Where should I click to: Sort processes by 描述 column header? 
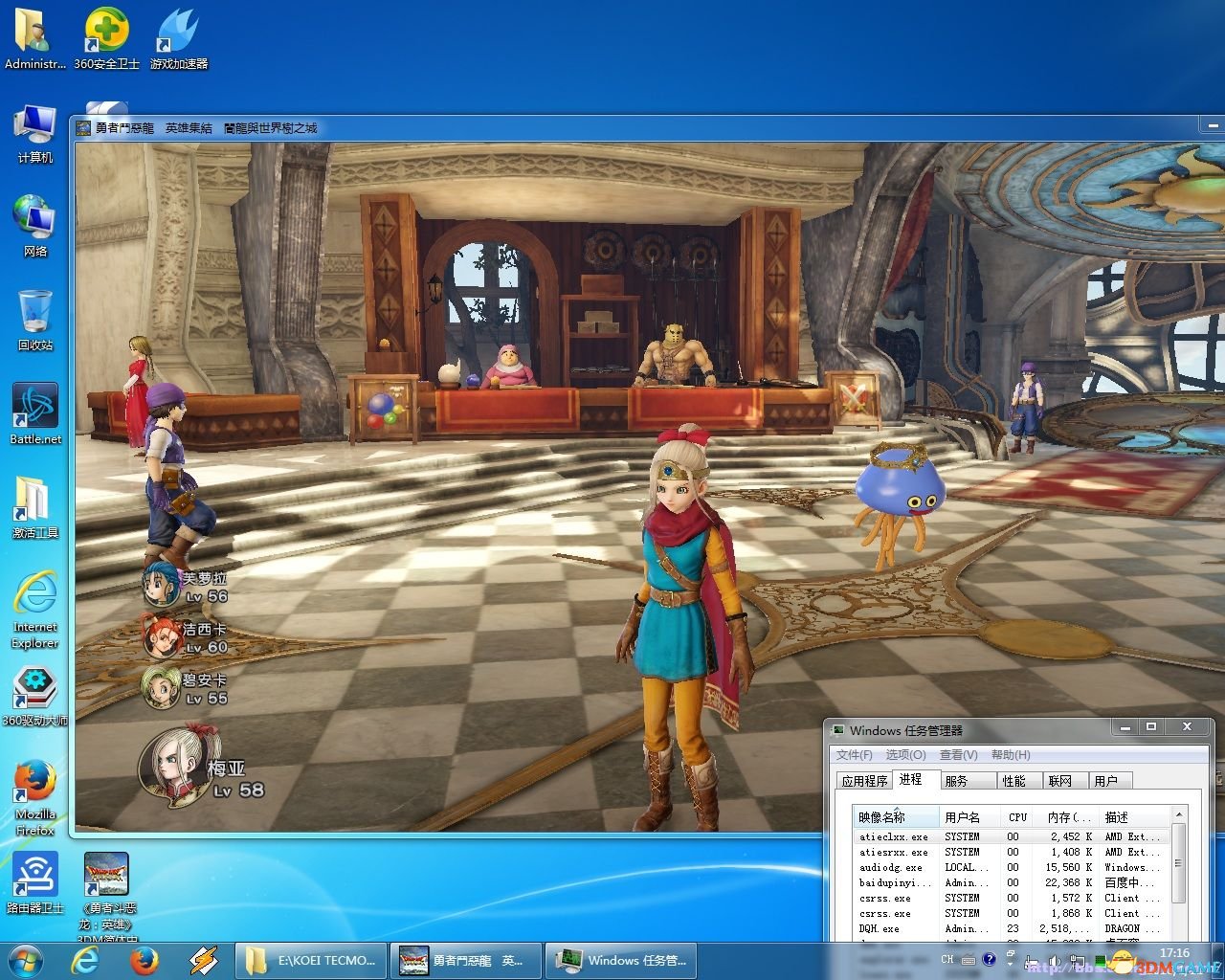[1135, 817]
